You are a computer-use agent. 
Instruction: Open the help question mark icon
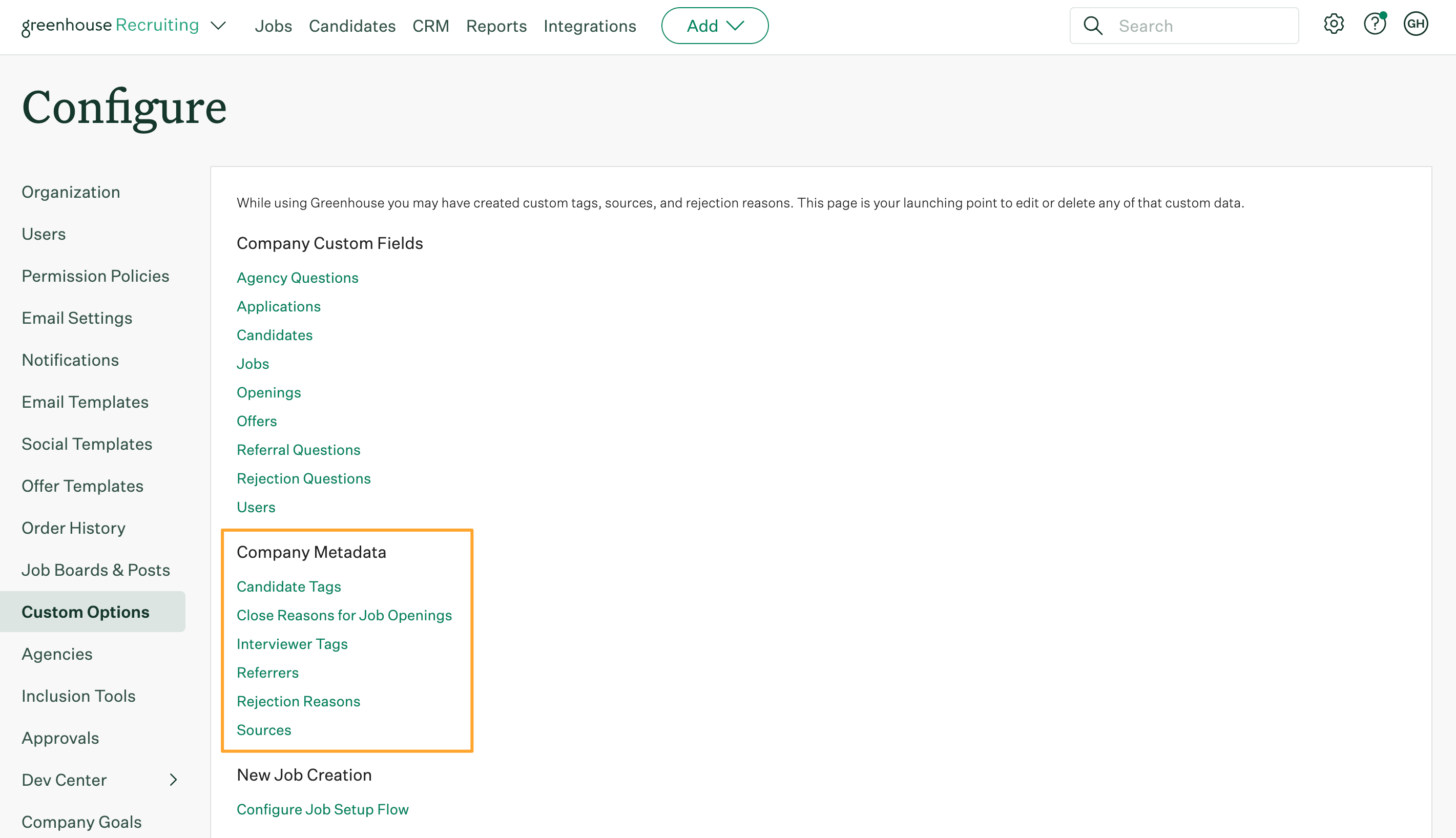pos(1375,24)
